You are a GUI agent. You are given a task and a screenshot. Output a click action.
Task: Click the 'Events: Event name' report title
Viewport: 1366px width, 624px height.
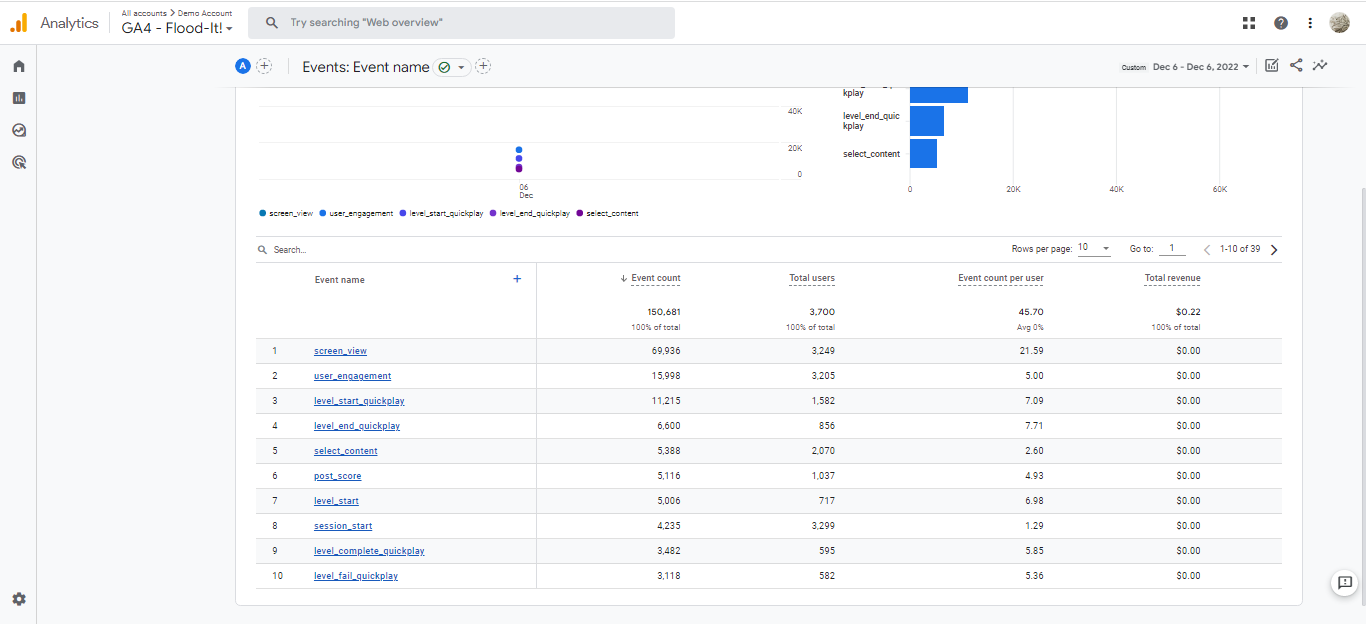click(366, 67)
